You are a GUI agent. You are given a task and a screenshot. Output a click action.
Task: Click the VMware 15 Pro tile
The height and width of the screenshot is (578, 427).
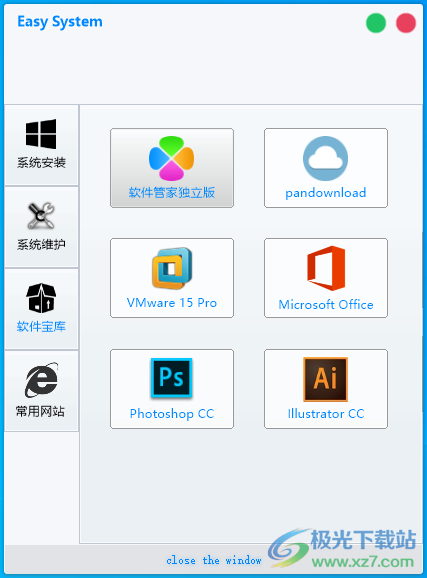[x=172, y=278]
